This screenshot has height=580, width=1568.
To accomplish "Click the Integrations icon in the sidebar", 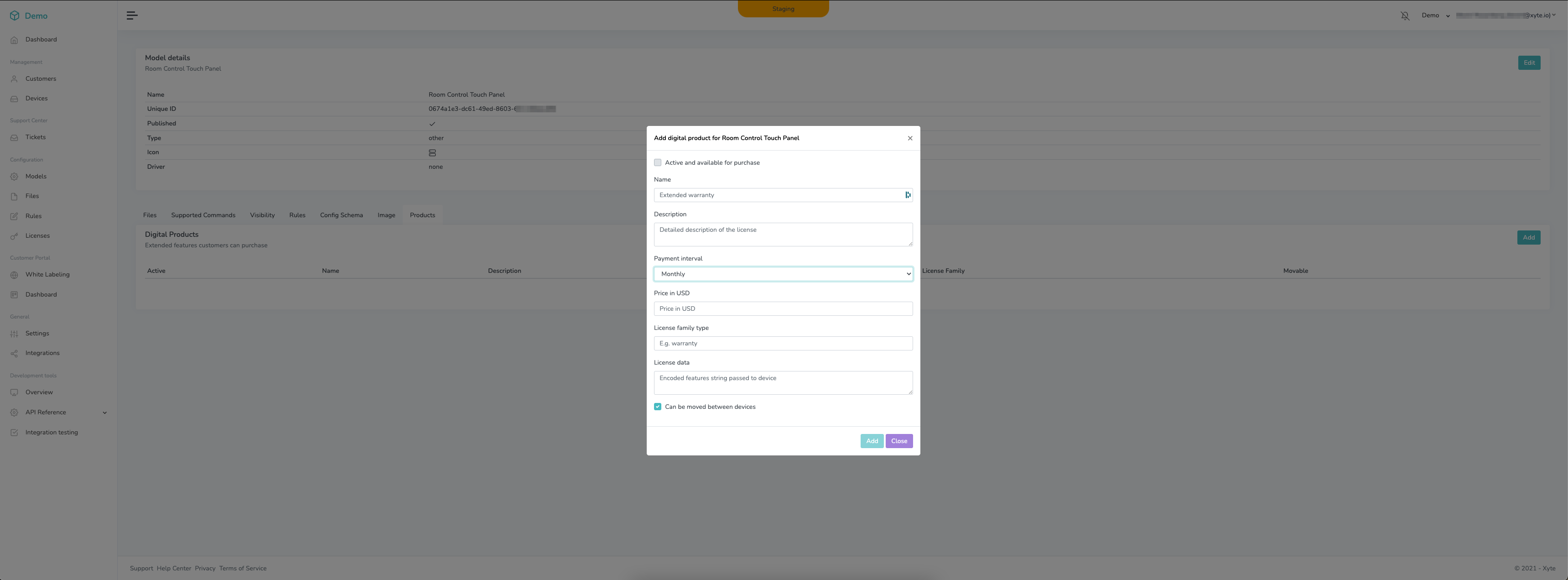I will pos(14,353).
